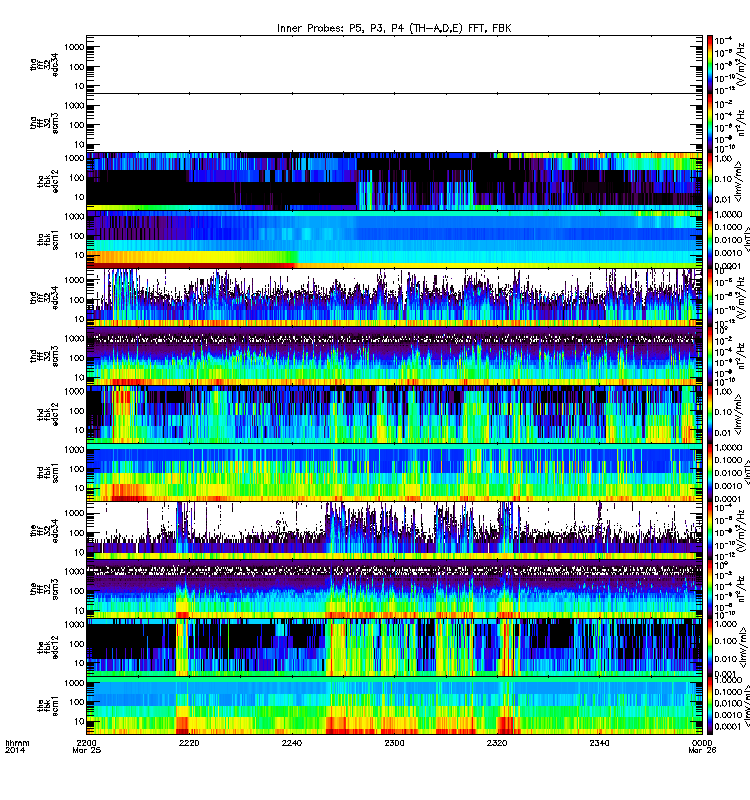Click the tha fbk scm1 spectrogram panel
Image resolution: width=750 pixels, height=800 pixels.
pyautogui.click(x=394, y=240)
